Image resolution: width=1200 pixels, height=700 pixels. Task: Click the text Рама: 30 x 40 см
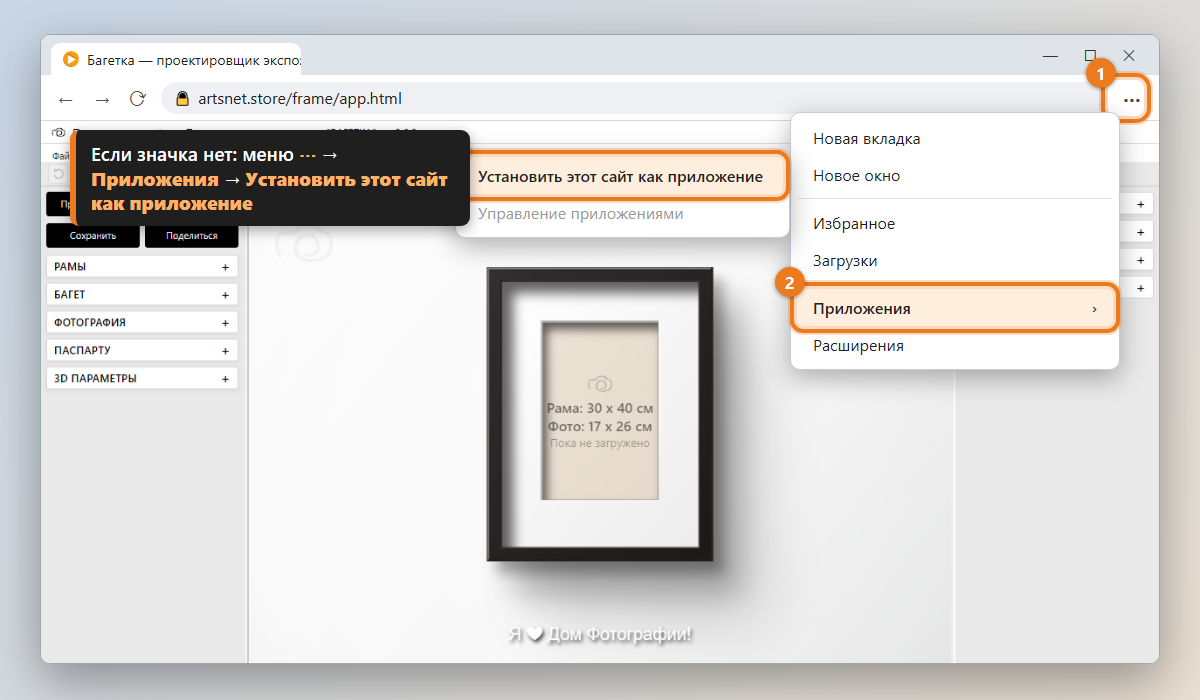pyautogui.click(x=600, y=409)
